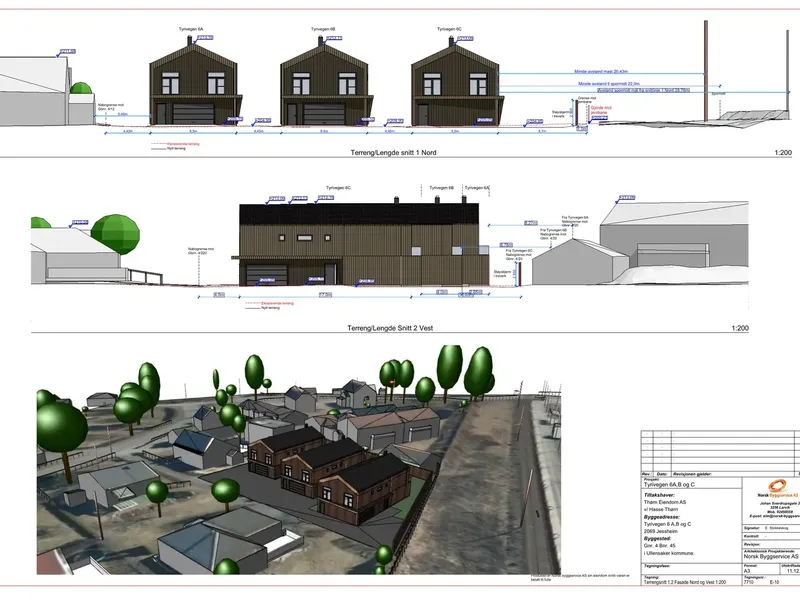Click the red 'Gjerde mot jernbane' annotation

coord(601,110)
